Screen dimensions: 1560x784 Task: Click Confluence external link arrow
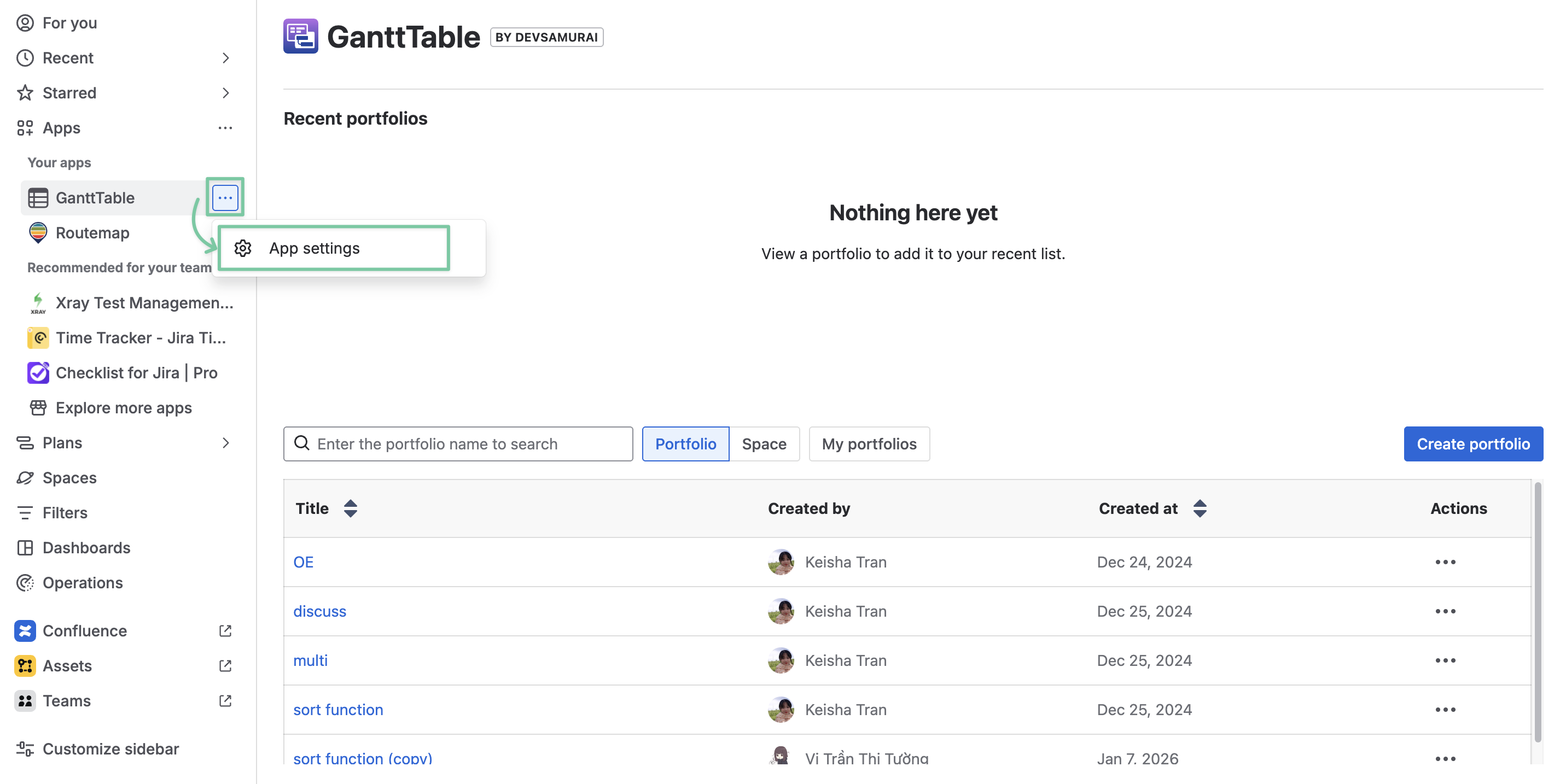(x=225, y=631)
